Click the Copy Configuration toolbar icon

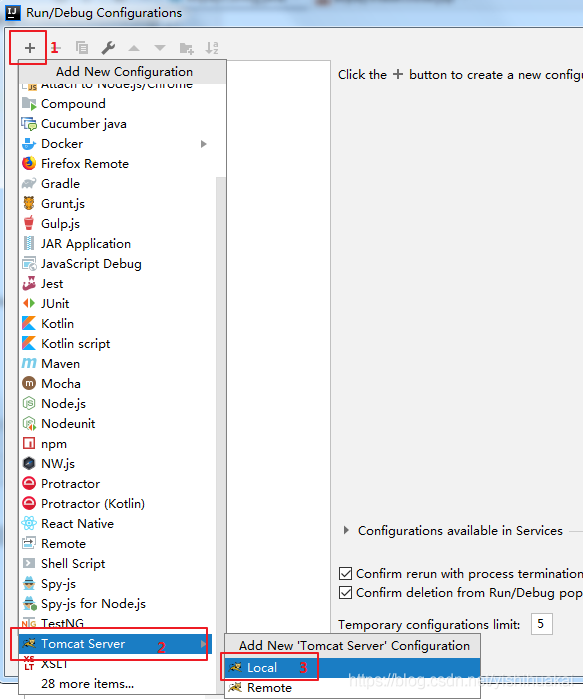[82, 48]
